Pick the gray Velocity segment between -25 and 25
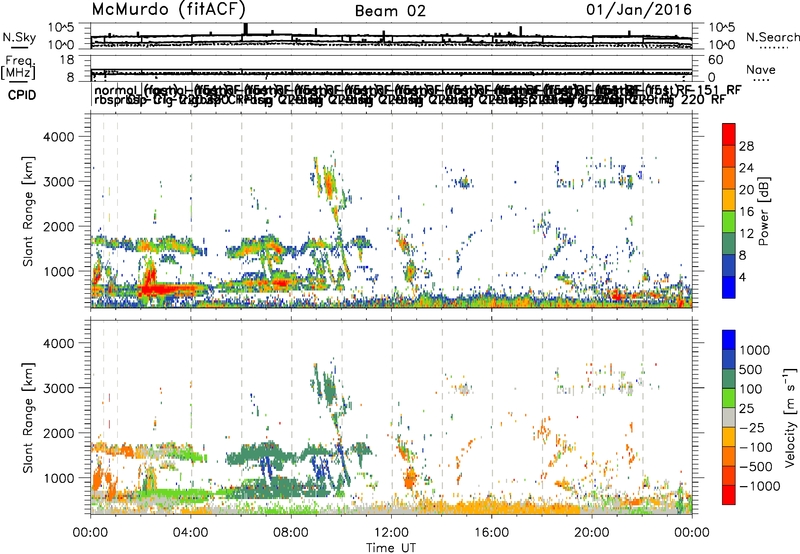The height and width of the screenshot is (554, 800). (x=729, y=417)
